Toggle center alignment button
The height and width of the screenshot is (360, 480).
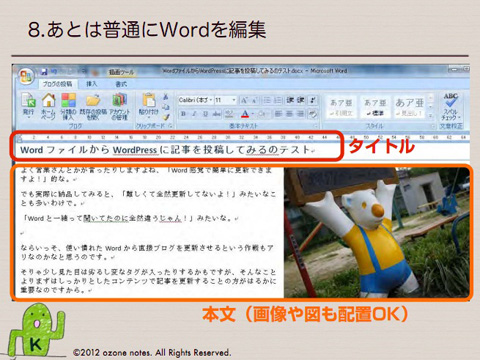point(289,114)
